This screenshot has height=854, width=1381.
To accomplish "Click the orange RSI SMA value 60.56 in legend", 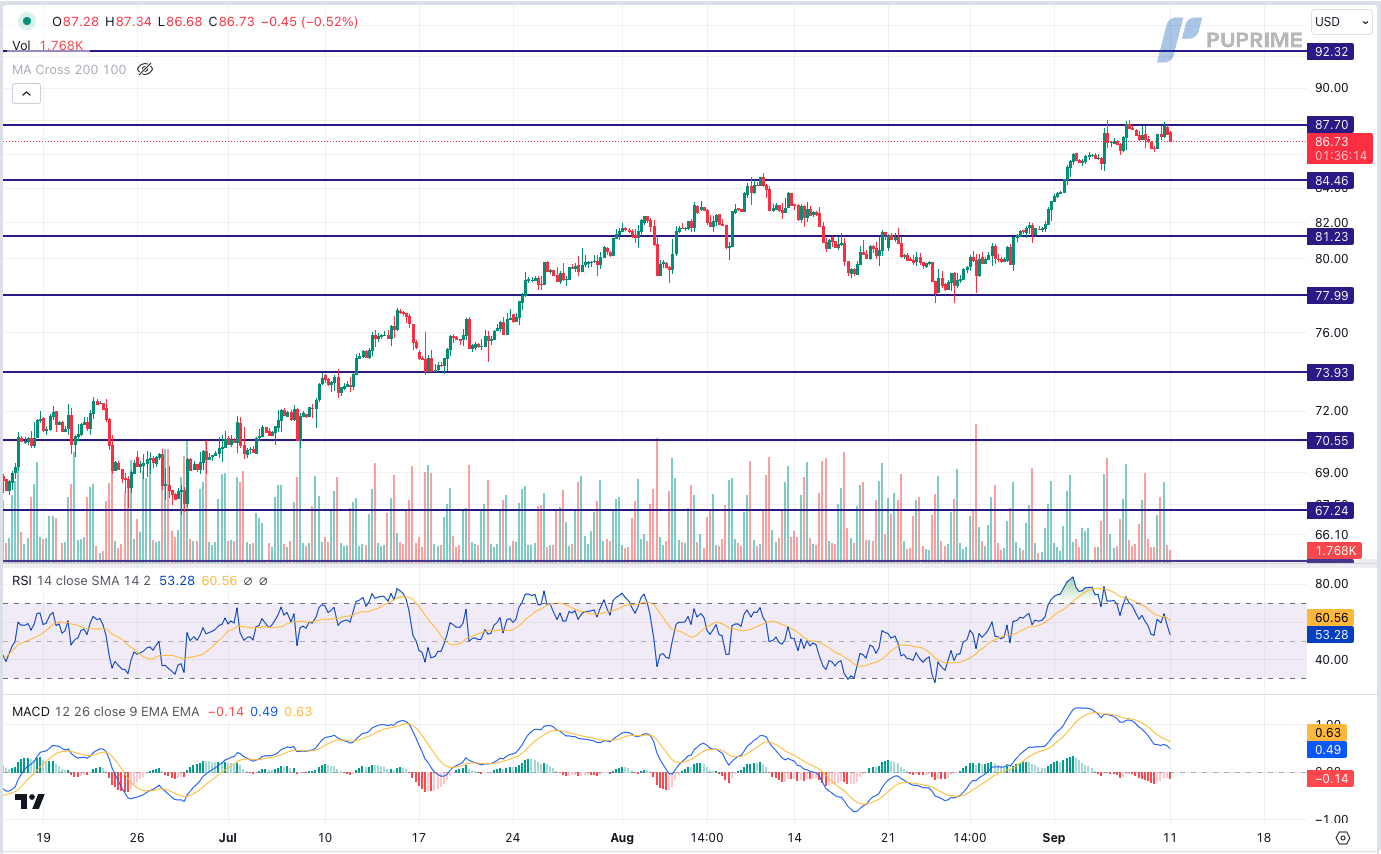I will pyautogui.click(x=219, y=580).
